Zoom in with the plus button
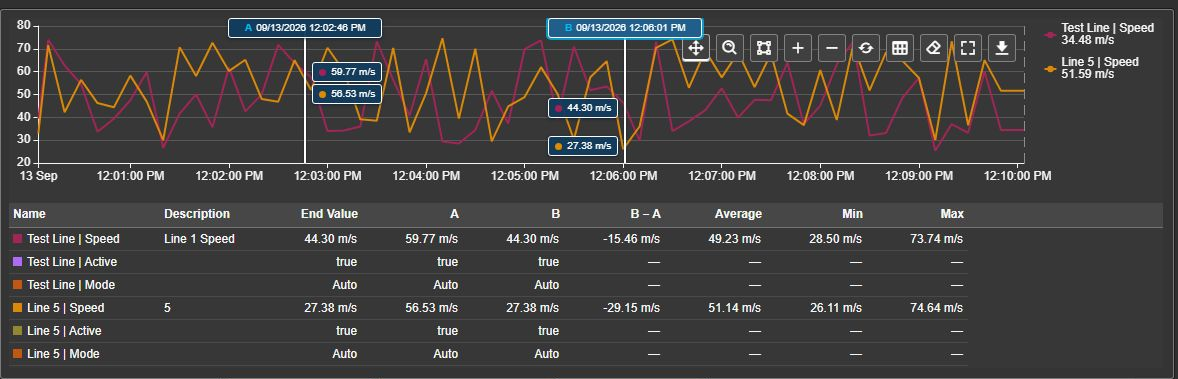 [x=798, y=48]
